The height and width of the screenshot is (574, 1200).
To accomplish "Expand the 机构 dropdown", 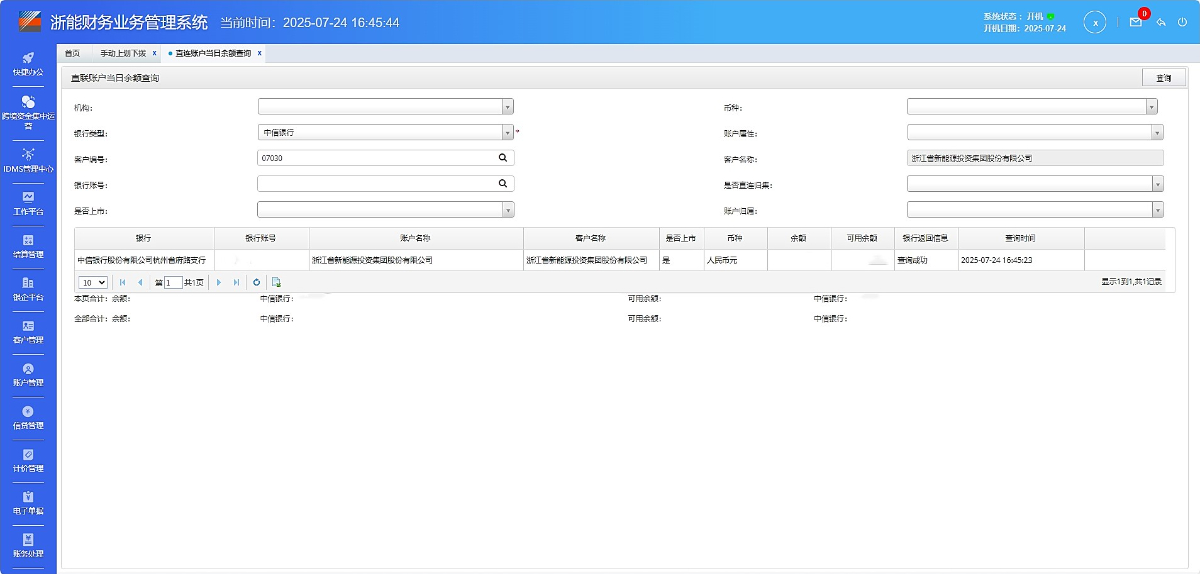I will pyautogui.click(x=507, y=106).
